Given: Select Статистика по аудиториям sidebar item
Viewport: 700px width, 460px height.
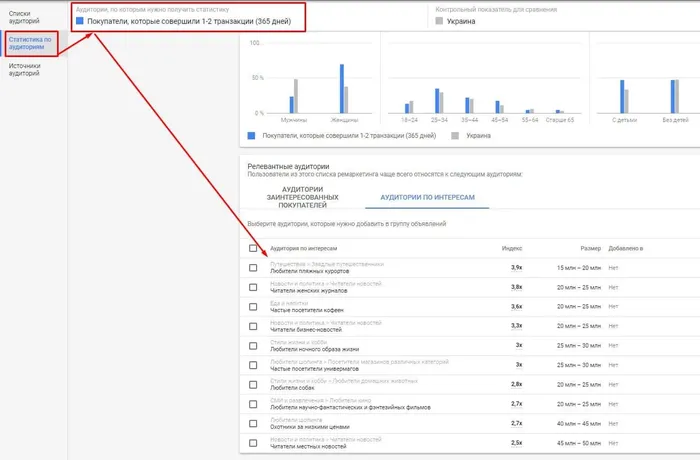Looking at the screenshot, I should (30, 43).
